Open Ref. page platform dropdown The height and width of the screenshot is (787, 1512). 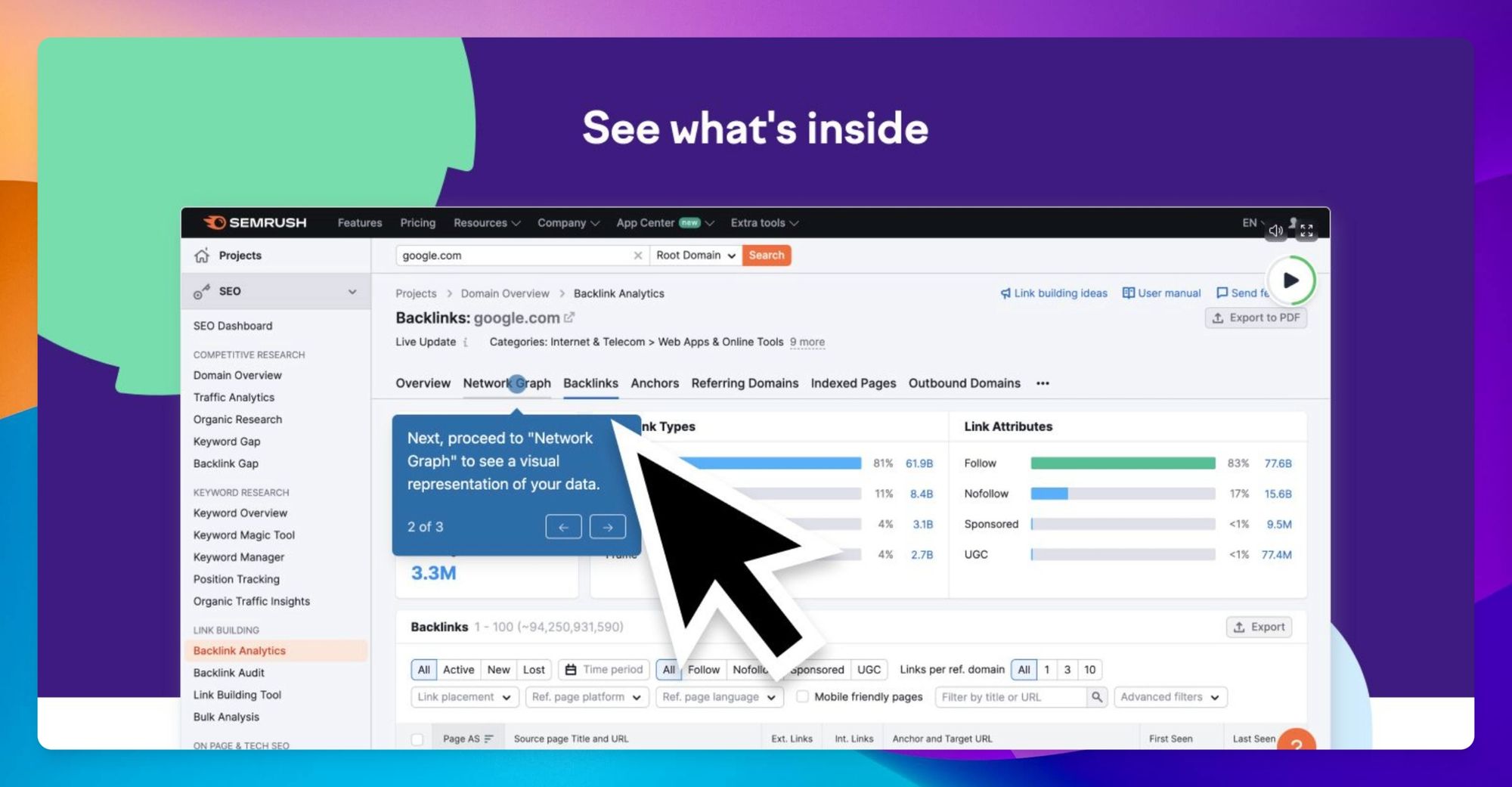coord(587,697)
